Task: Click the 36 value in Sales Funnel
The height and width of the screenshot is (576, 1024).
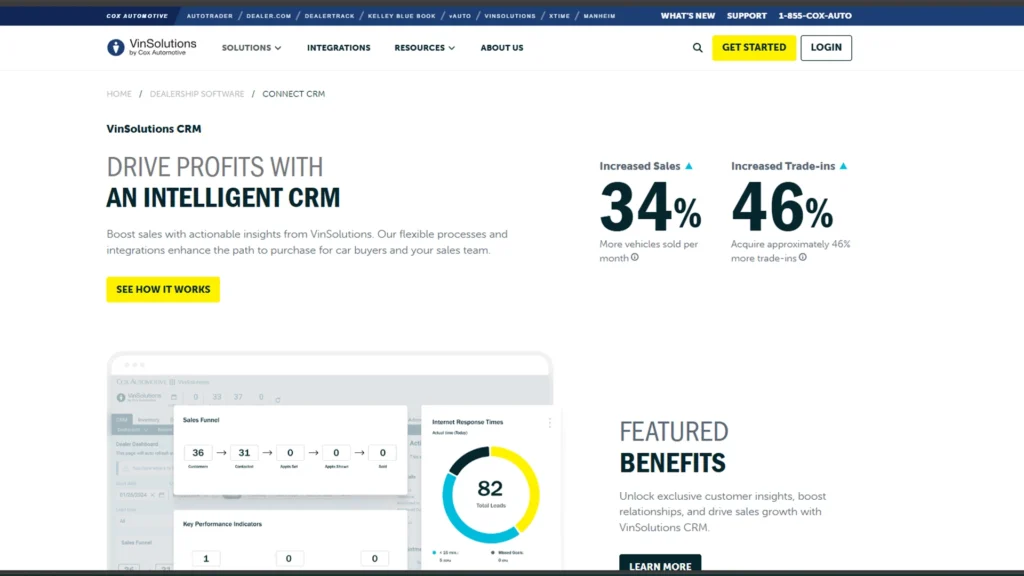Action: (x=198, y=453)
